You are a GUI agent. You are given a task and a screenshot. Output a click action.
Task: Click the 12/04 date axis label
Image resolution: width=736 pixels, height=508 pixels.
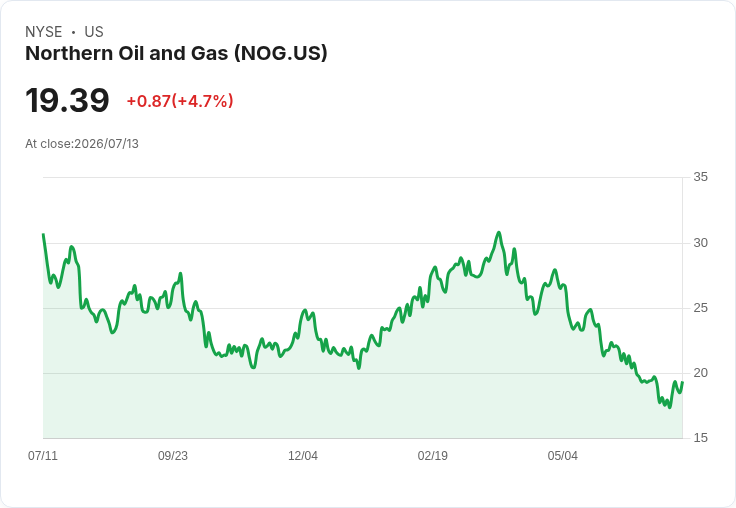[303, 455]
